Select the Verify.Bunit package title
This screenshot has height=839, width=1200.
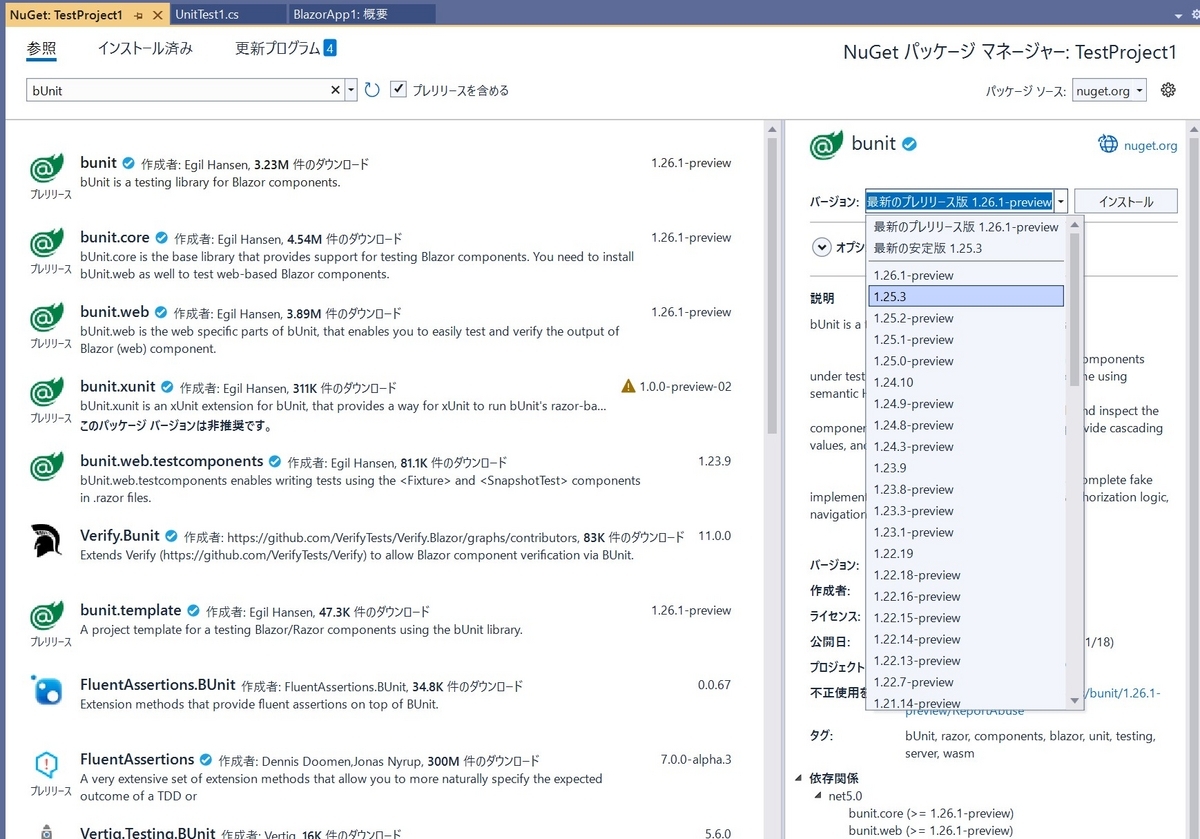tap(120, 535)
